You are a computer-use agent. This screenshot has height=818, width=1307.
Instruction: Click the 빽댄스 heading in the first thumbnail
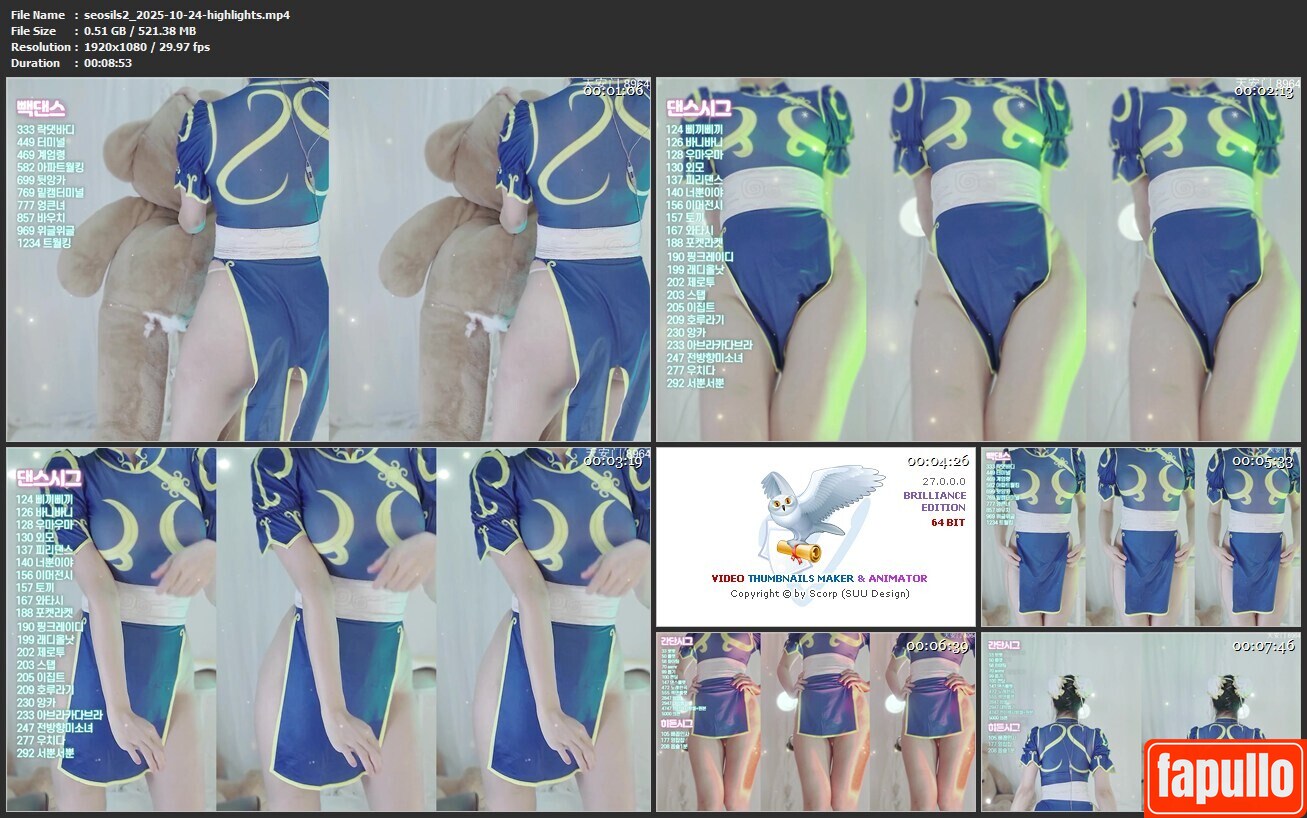(41, 108)
